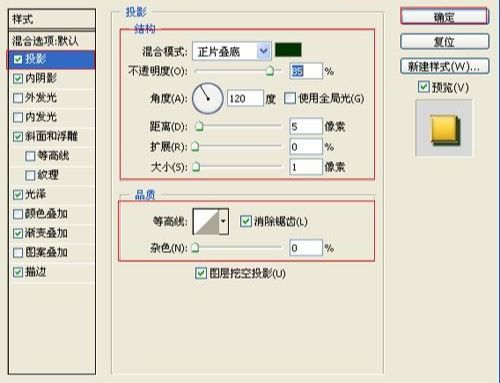Enable the 图案叠加 checkbox

coord(18,253)
